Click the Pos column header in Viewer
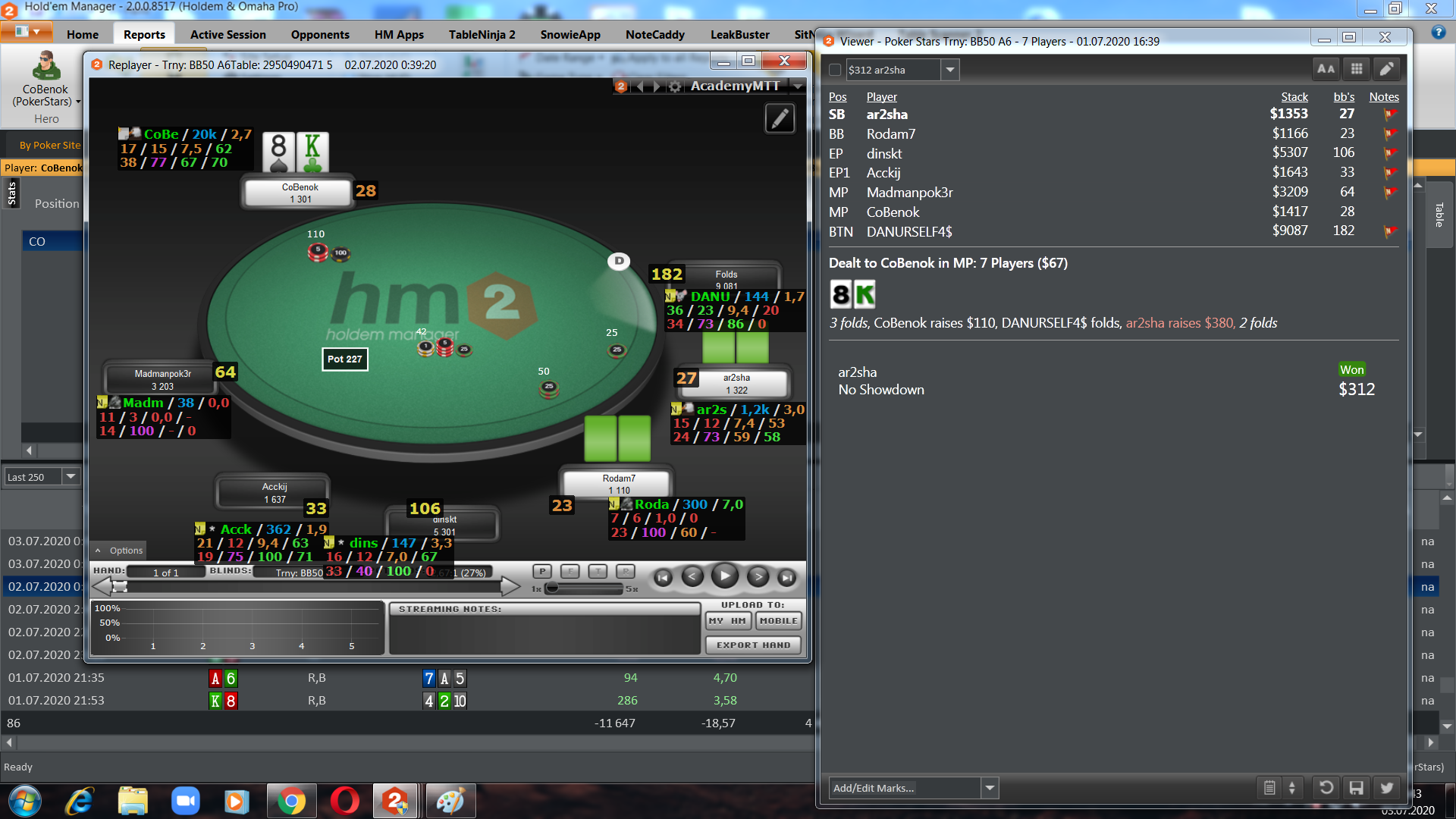Viewport: 1456px width, 819px height. 837,97
